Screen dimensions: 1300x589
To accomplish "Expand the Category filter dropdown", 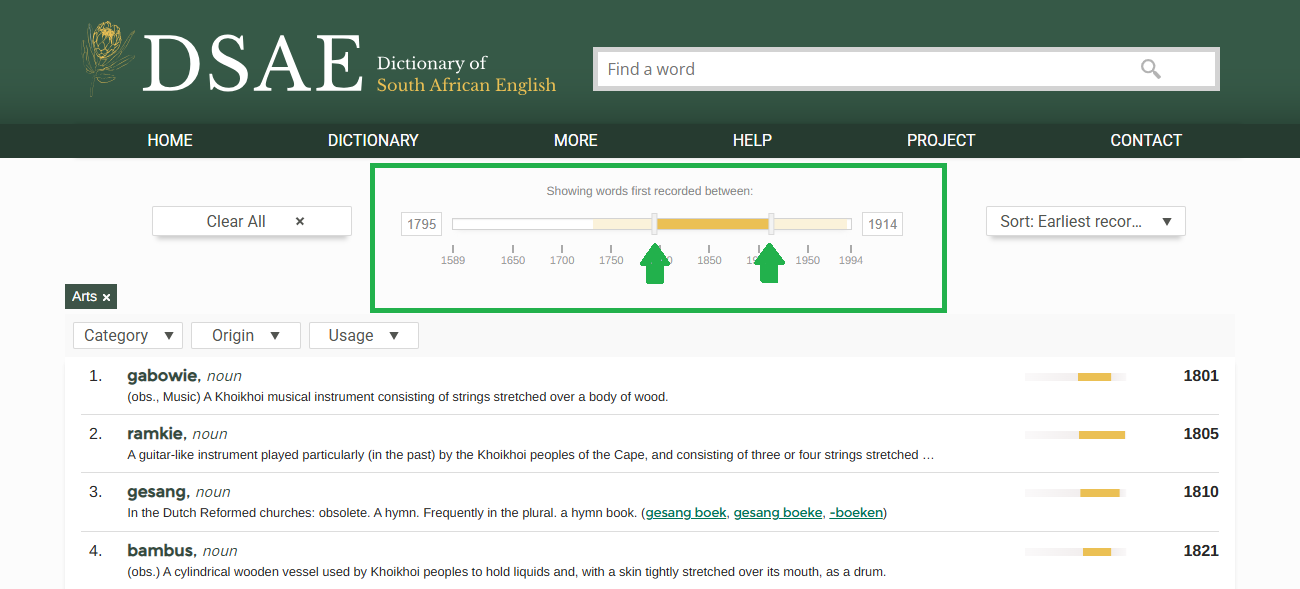I will point(128,335).
